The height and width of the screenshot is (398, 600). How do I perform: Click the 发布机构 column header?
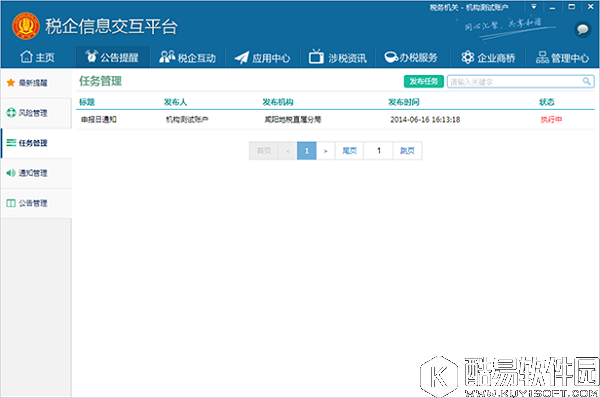[278, 102]
